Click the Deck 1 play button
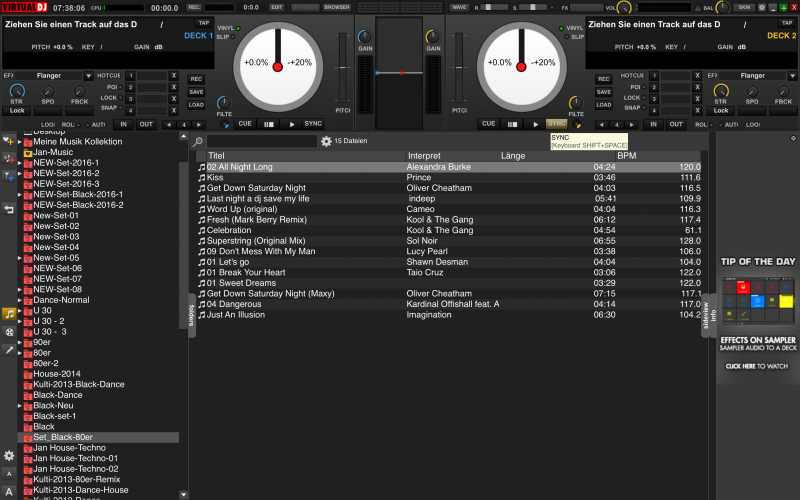This screenshot has height=500, width=800. click(291, 124)
